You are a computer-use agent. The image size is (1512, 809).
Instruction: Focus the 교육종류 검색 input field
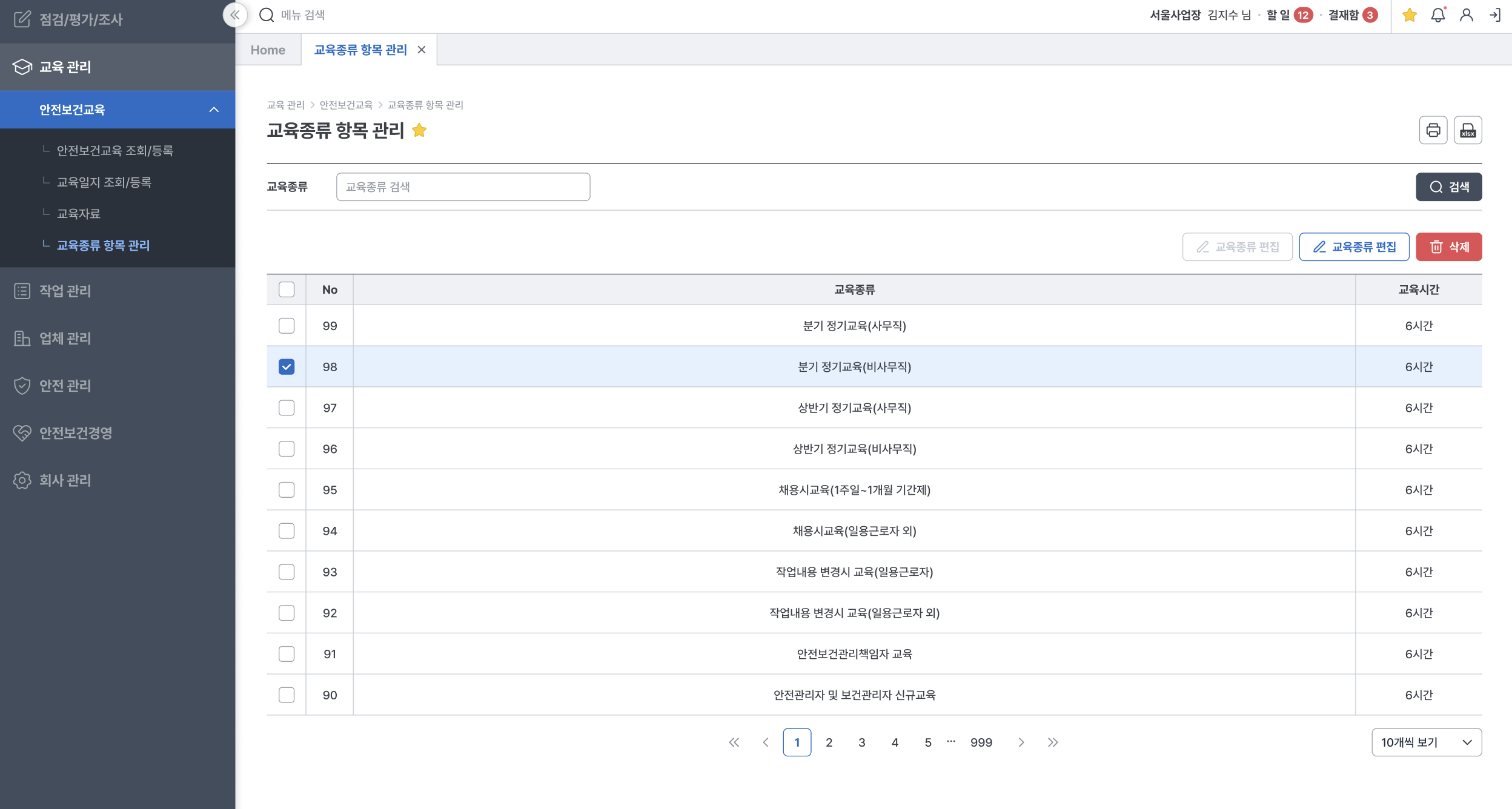(x=463, y=187)
